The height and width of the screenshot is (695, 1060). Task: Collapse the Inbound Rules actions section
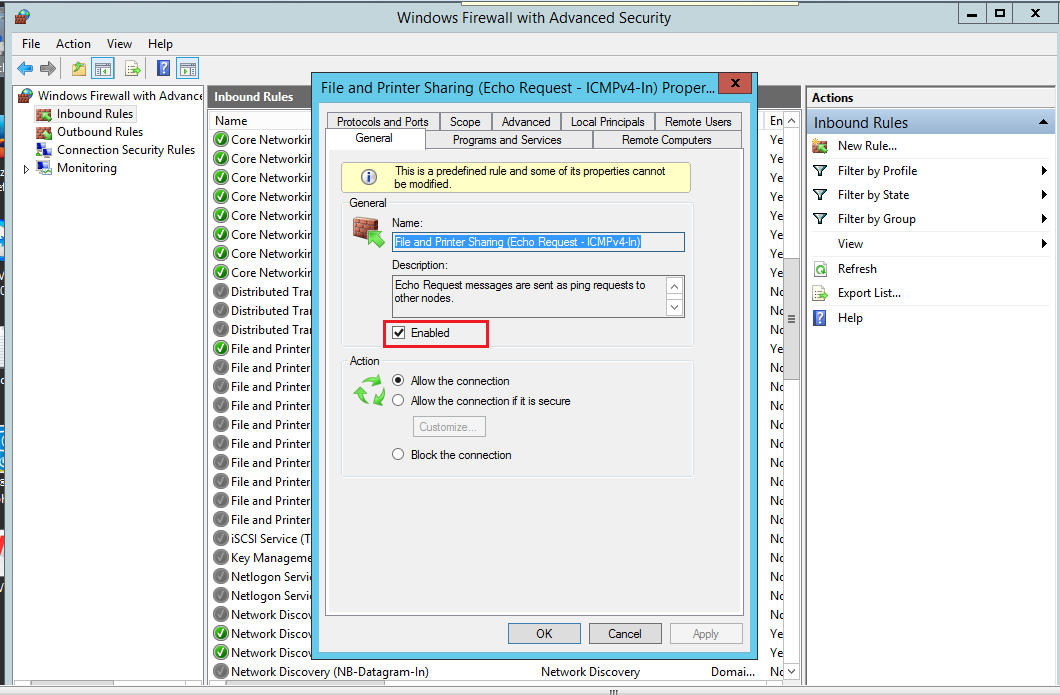pyautogui.click(x=1043, y=122)
